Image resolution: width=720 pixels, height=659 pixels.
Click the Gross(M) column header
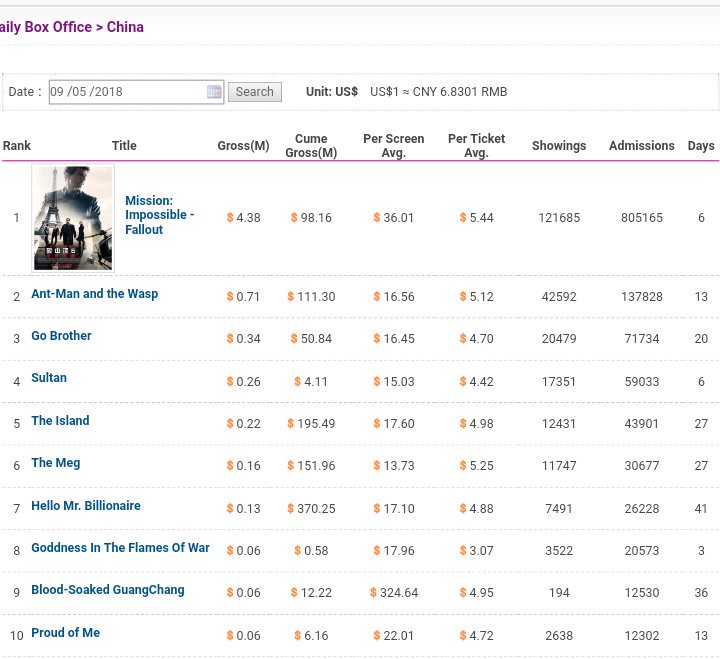point(243,146)
